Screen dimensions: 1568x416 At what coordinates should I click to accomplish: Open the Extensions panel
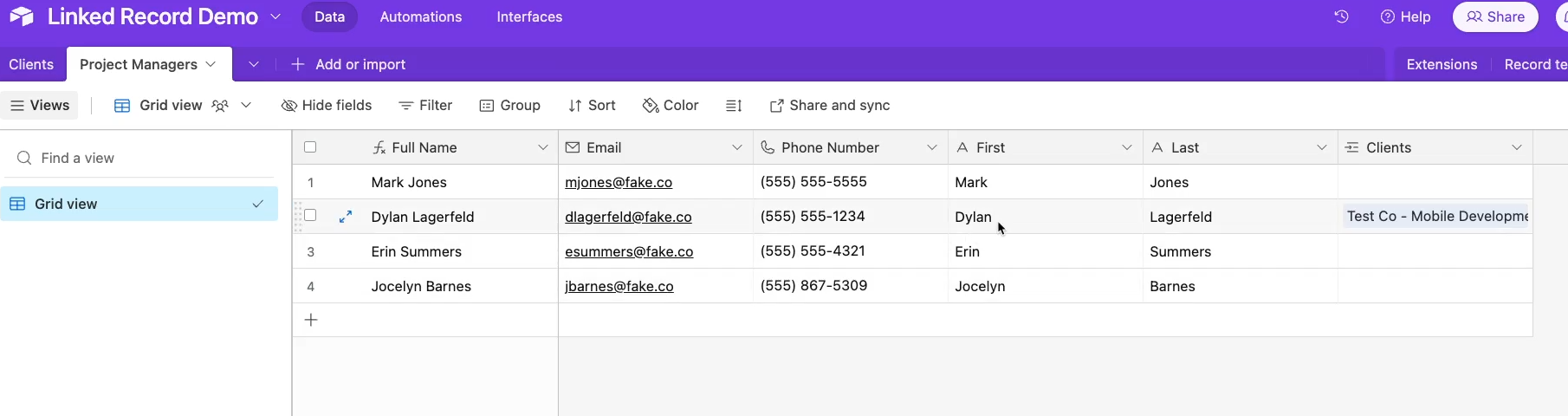click(1442, 64)
